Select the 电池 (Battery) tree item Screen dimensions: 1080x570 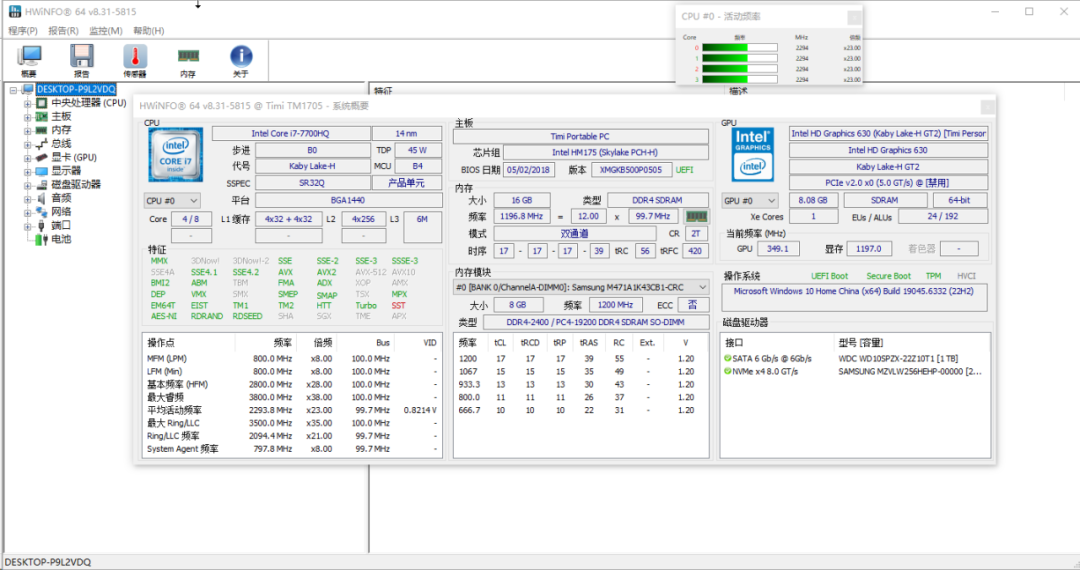click(61, 239)
